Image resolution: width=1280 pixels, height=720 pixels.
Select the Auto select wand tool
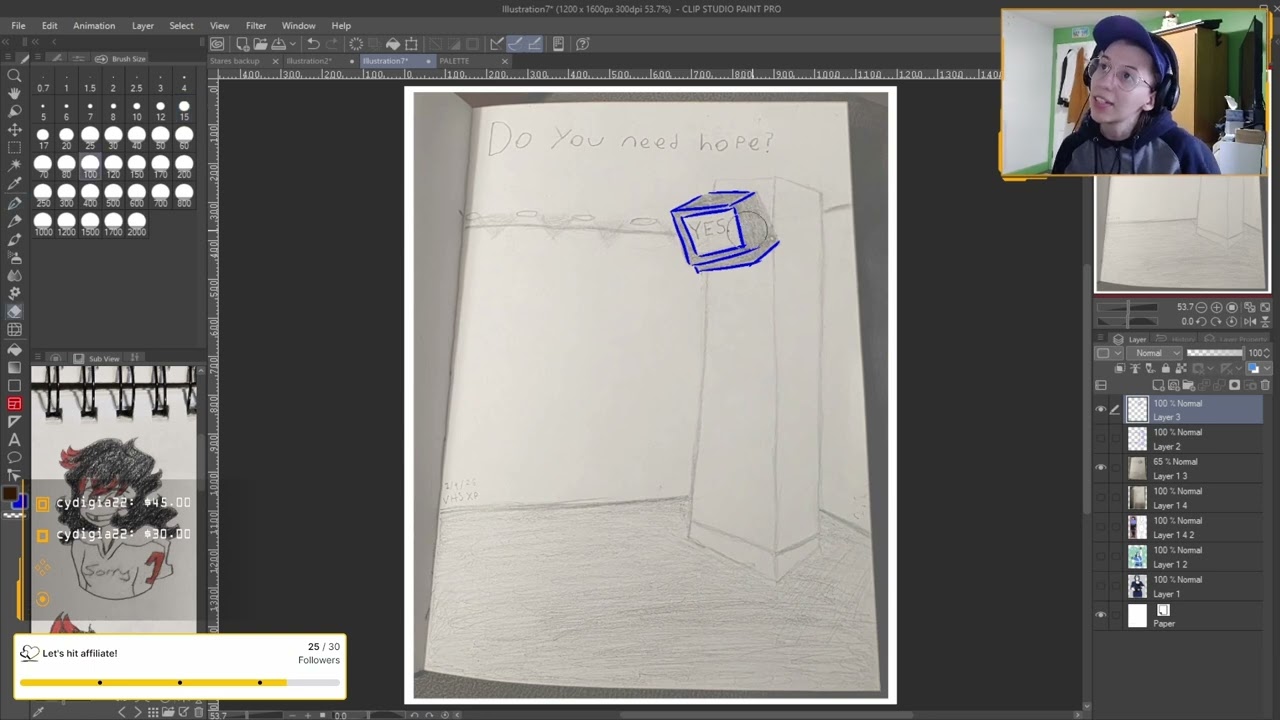pos(14,166)
